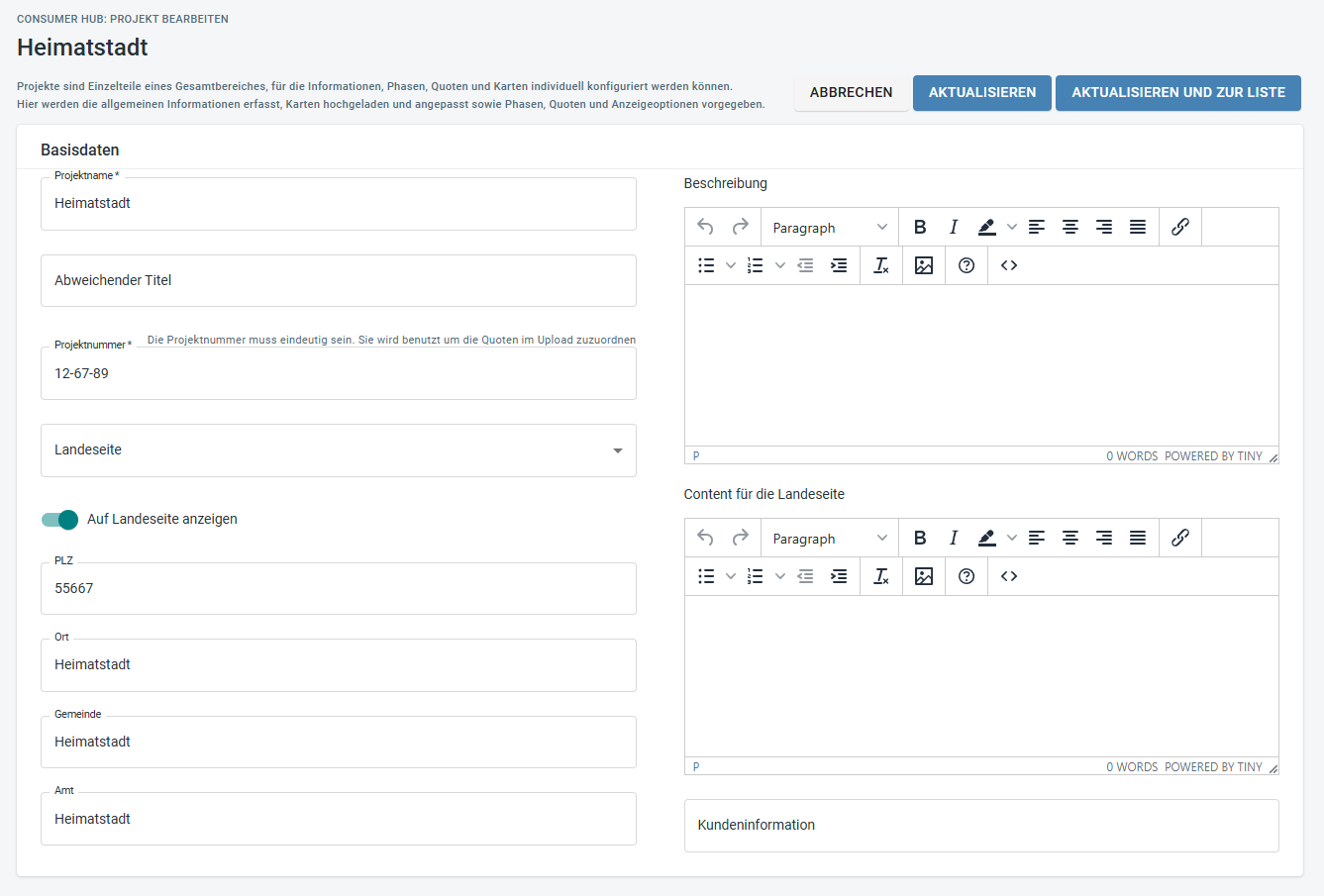
Task: Insert image in Landeseite content editor
Action: coord(924,576)
